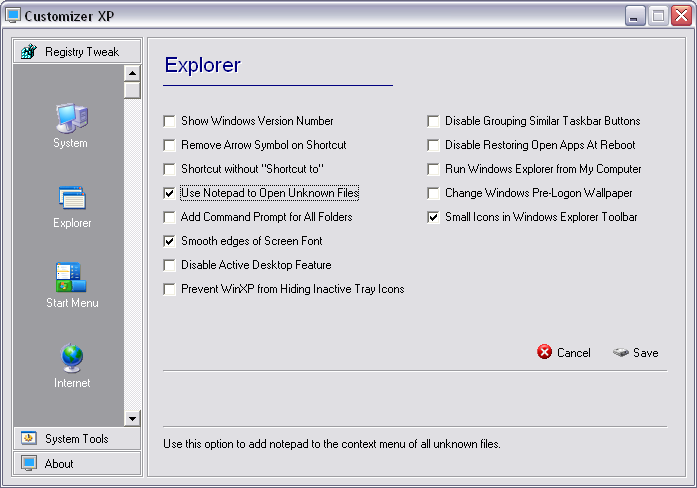Click the notepad context menu hint text
Viewport: 697px width, 488px height.
(x=332, y=444)
